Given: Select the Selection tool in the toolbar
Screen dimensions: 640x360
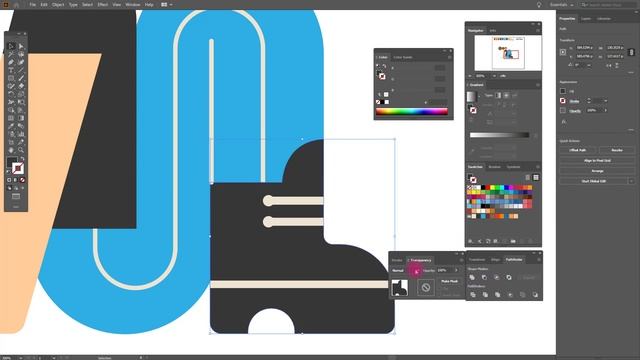Looking at the screenshot, I should 11,46.
